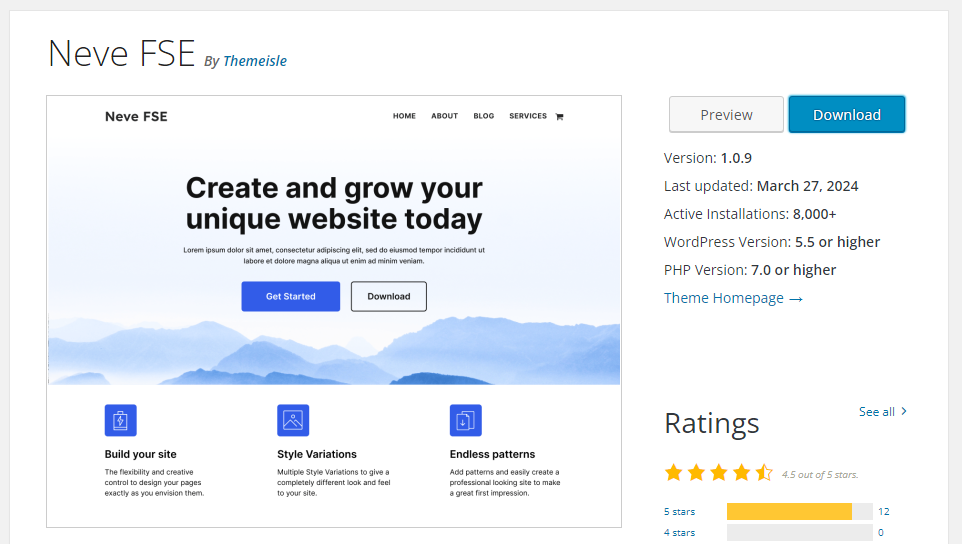Follow the Theme Homepage link
962x544 pixels.
[x=724, y=298]
